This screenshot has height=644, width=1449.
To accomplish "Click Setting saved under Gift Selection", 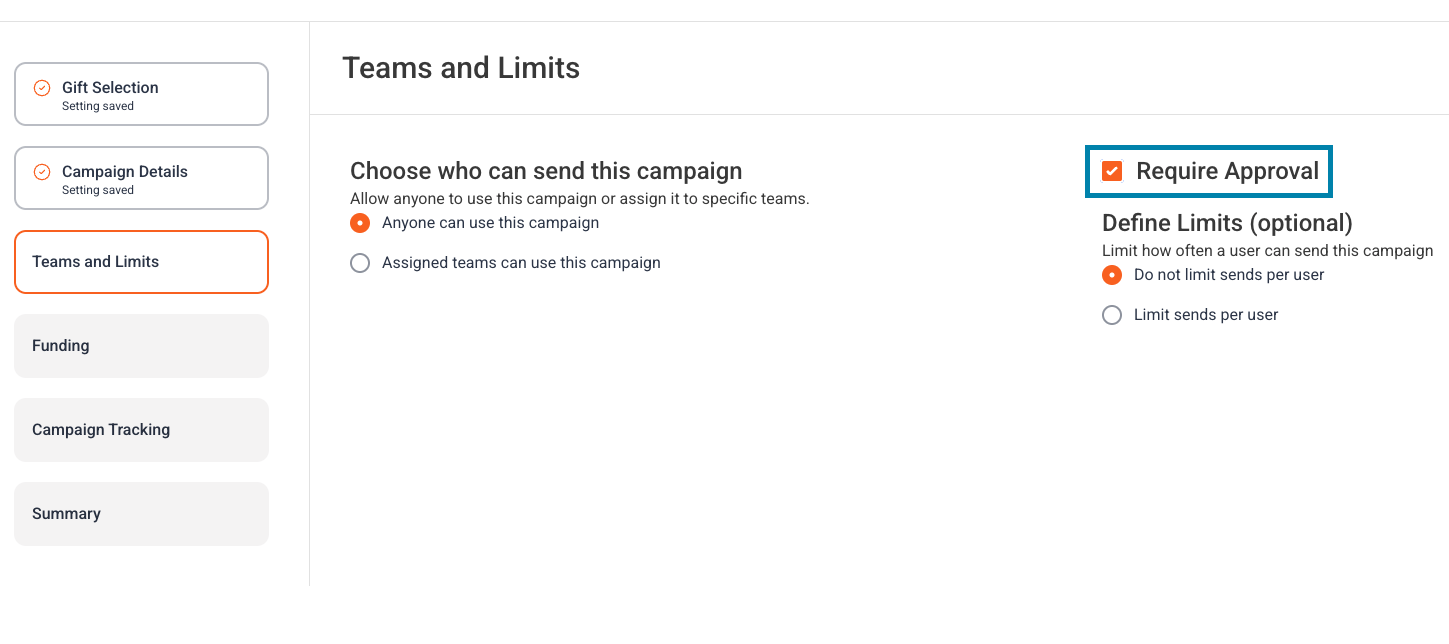I will pos(98,106).
